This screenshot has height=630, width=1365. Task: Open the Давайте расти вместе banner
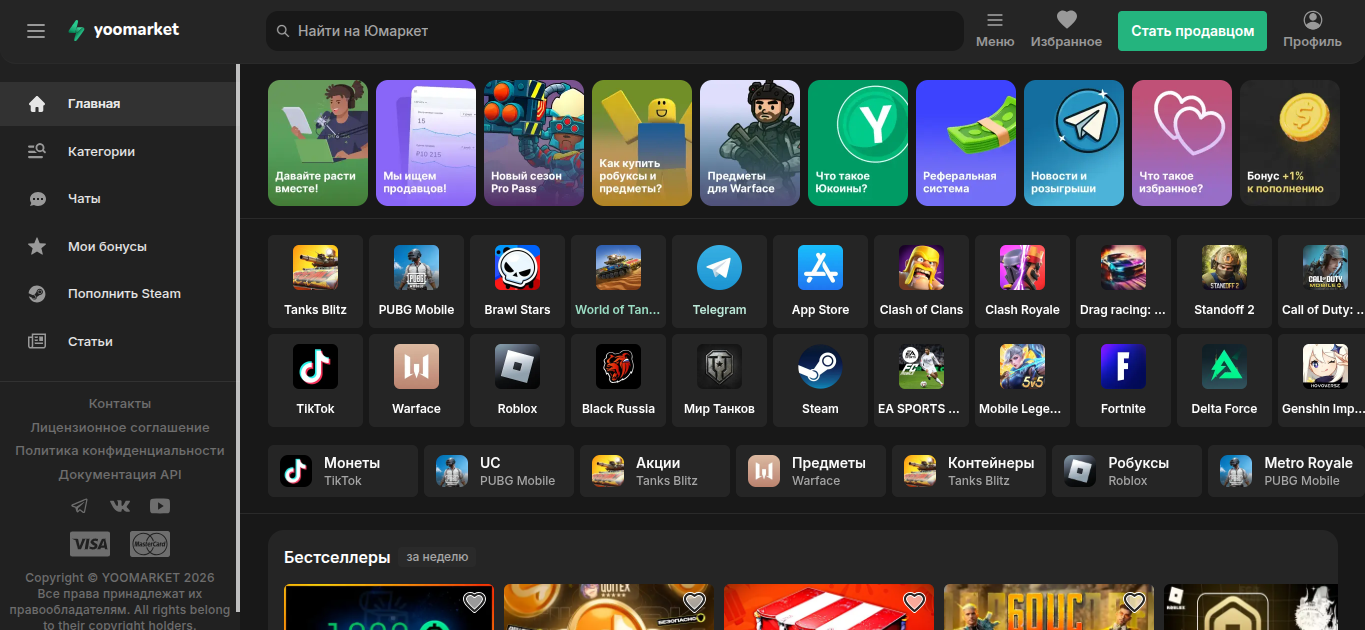tap(318, 143)
